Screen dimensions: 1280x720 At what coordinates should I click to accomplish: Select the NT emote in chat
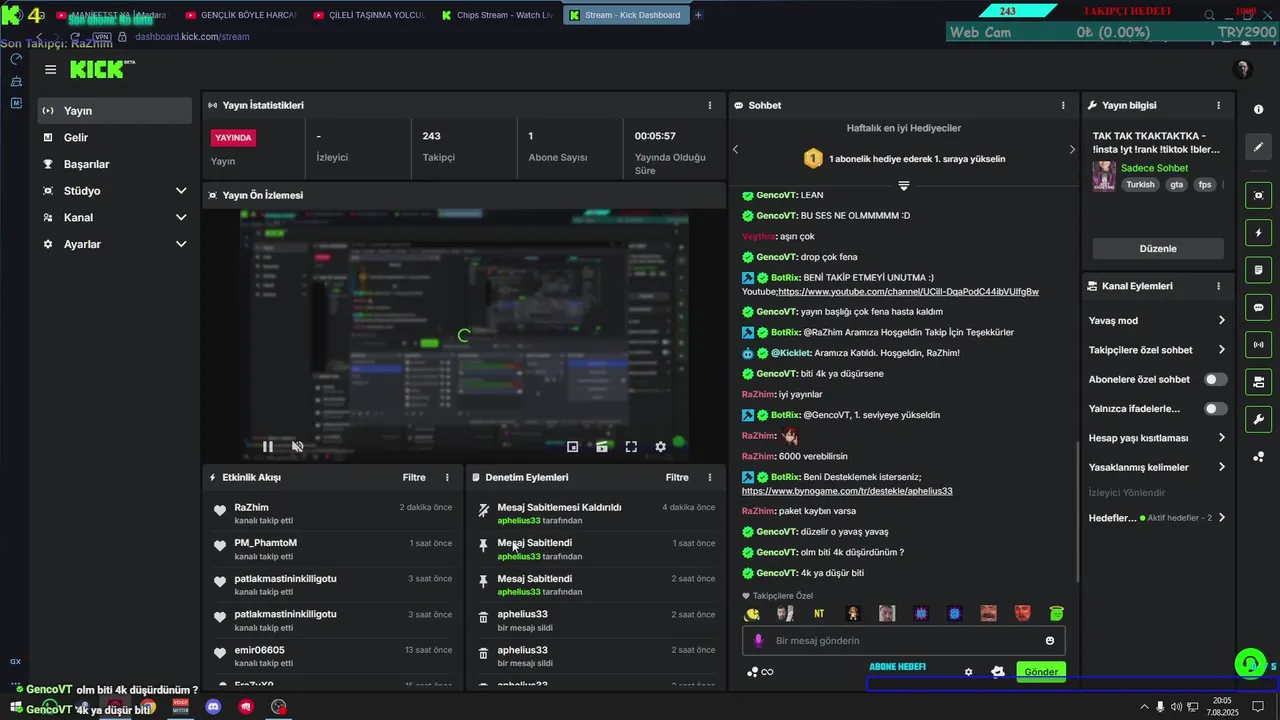coord(819,614)
